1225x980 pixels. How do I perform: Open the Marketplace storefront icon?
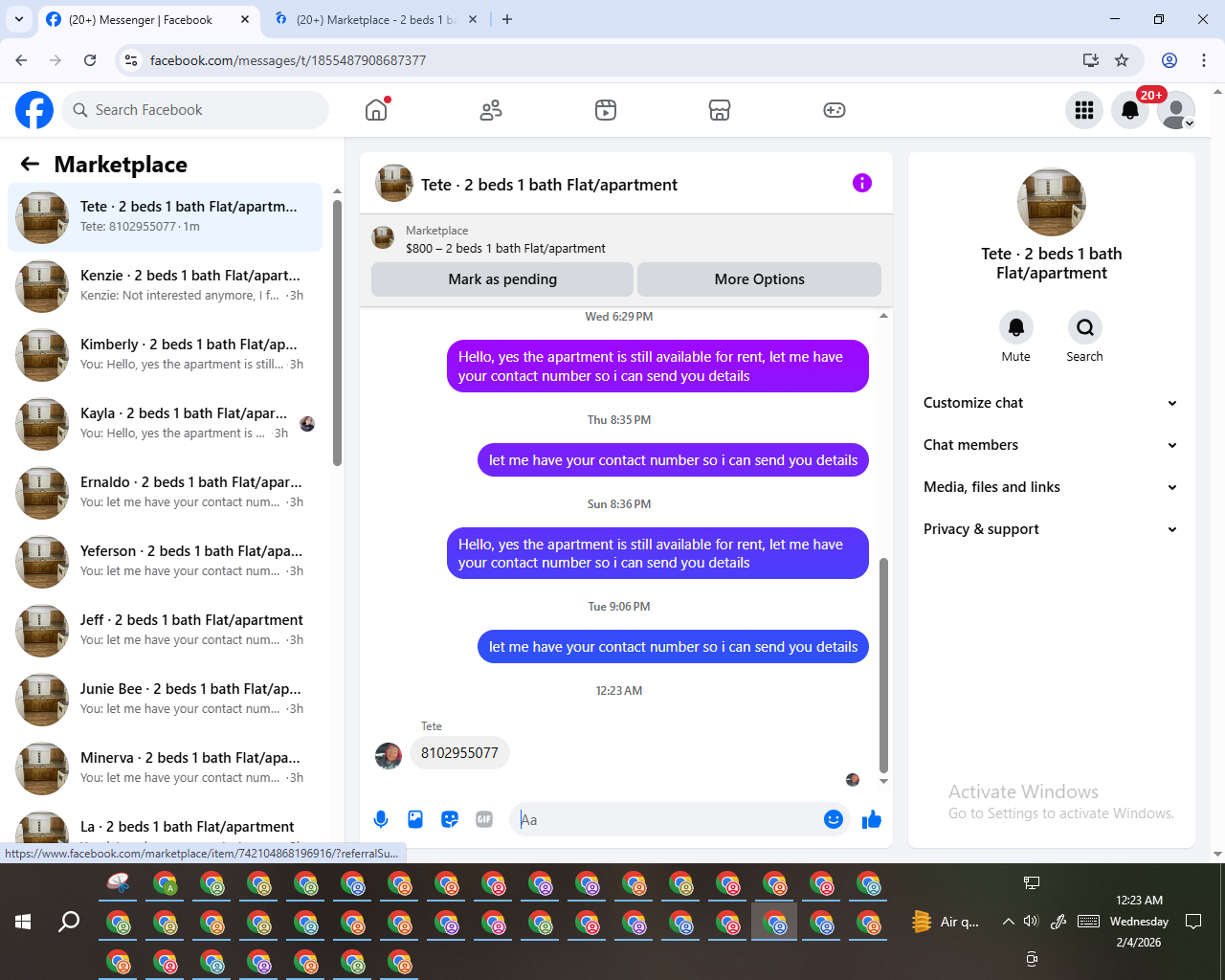[720, 110]
